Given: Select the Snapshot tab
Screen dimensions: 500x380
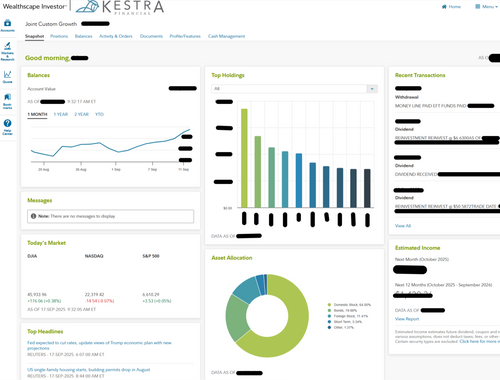Looking at the screenshot, I should [34, 36].
